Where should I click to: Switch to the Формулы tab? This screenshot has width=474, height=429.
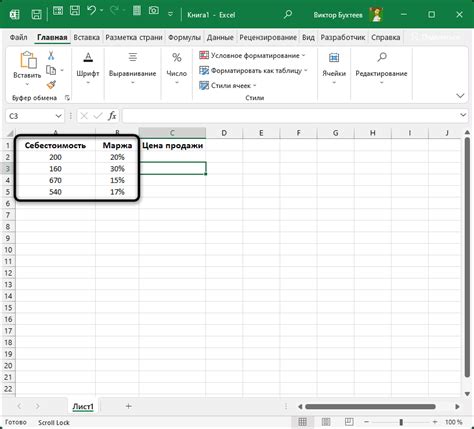184,37
